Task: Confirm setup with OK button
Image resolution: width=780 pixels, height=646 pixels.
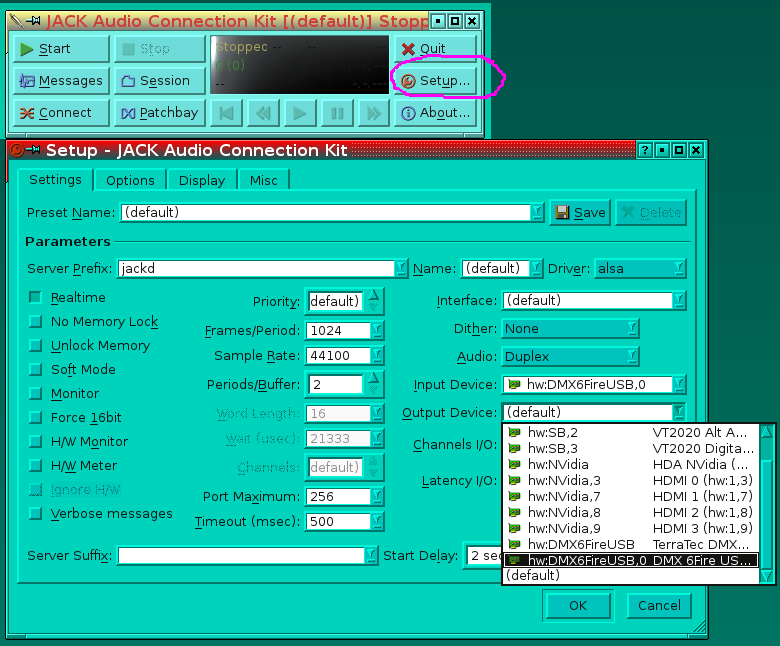Action: point(578,606)
